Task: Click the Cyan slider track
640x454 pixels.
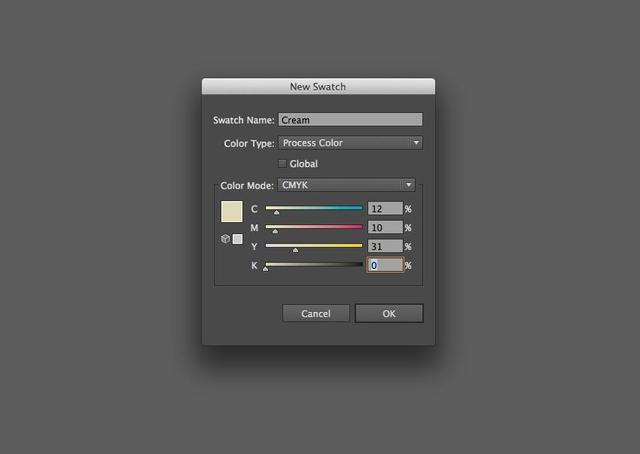Action: pyautogui.click(x=314, y=208)
